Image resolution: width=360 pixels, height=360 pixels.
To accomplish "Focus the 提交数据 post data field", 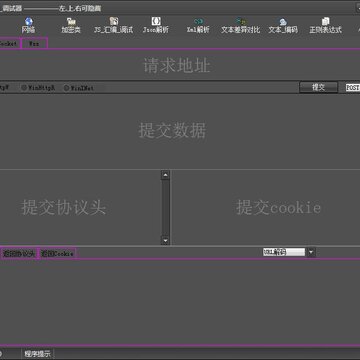I will point(180,131).
